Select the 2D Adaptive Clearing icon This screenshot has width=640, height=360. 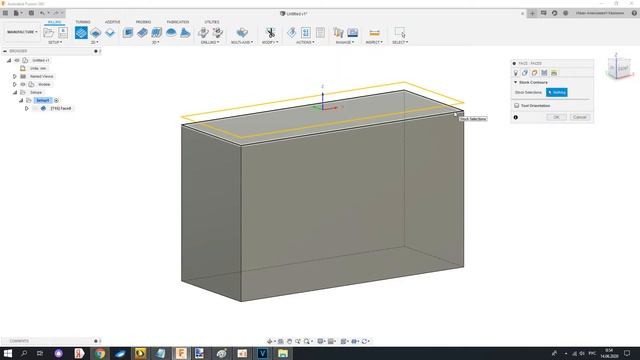point(96,33)
